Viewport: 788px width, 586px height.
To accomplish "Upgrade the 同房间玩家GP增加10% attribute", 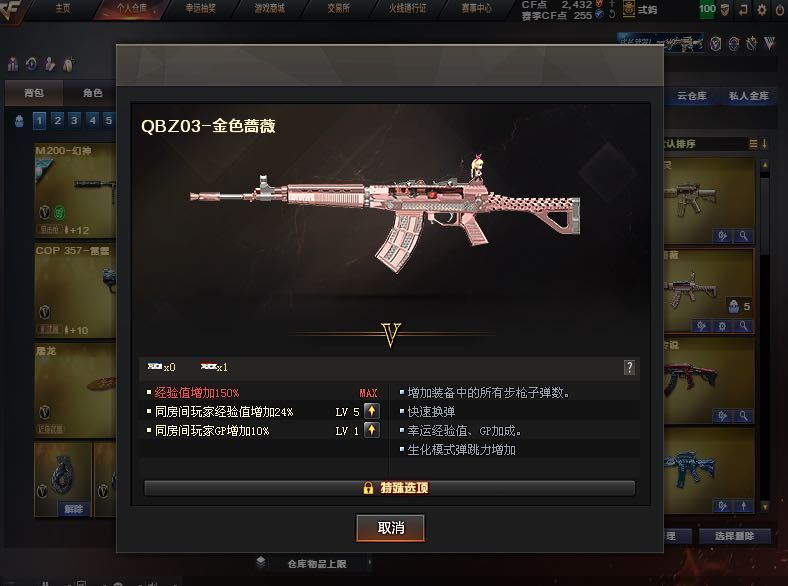I will (371, 430).
